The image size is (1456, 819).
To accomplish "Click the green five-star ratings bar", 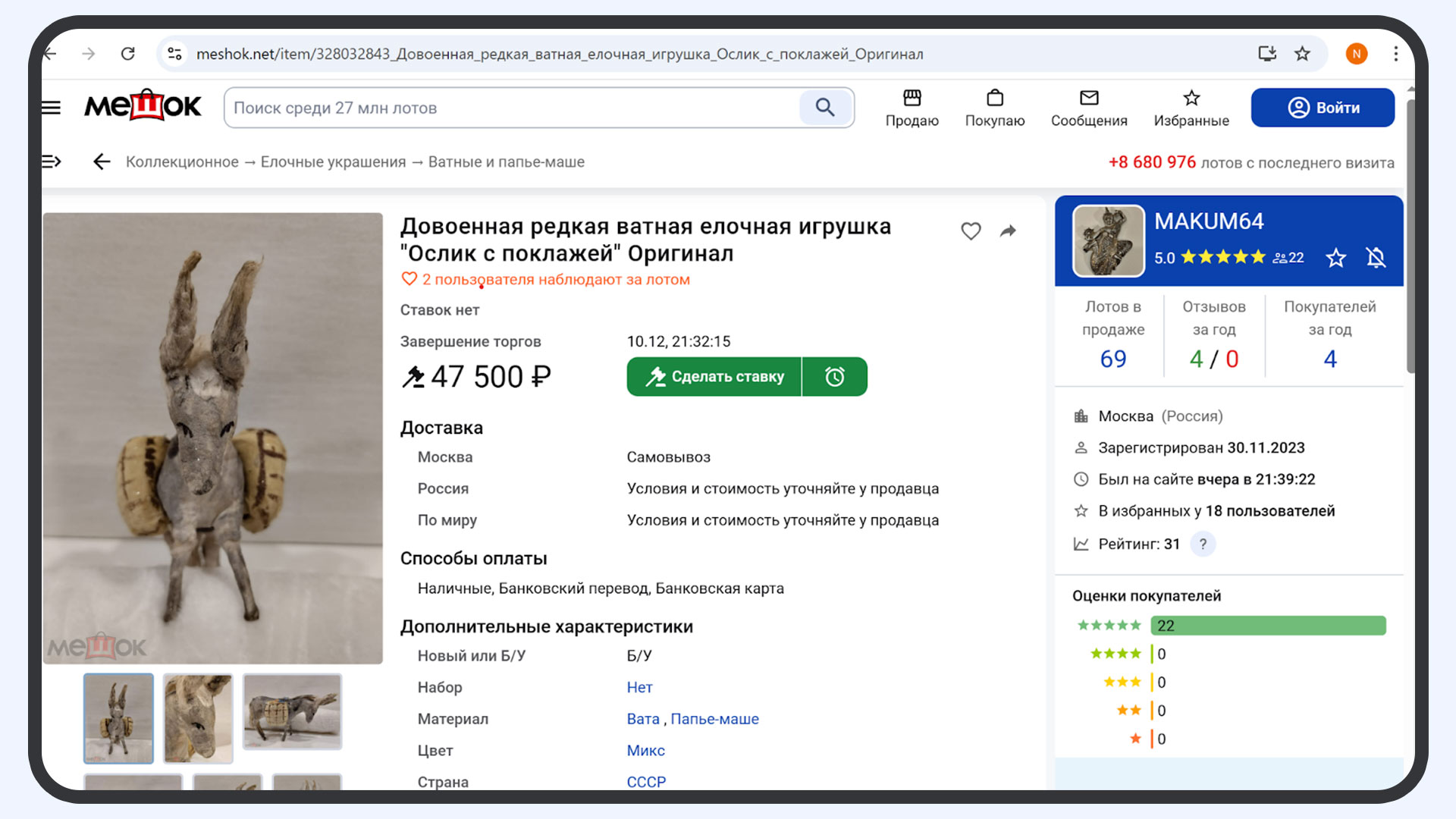I will [x=1267, y=626].
